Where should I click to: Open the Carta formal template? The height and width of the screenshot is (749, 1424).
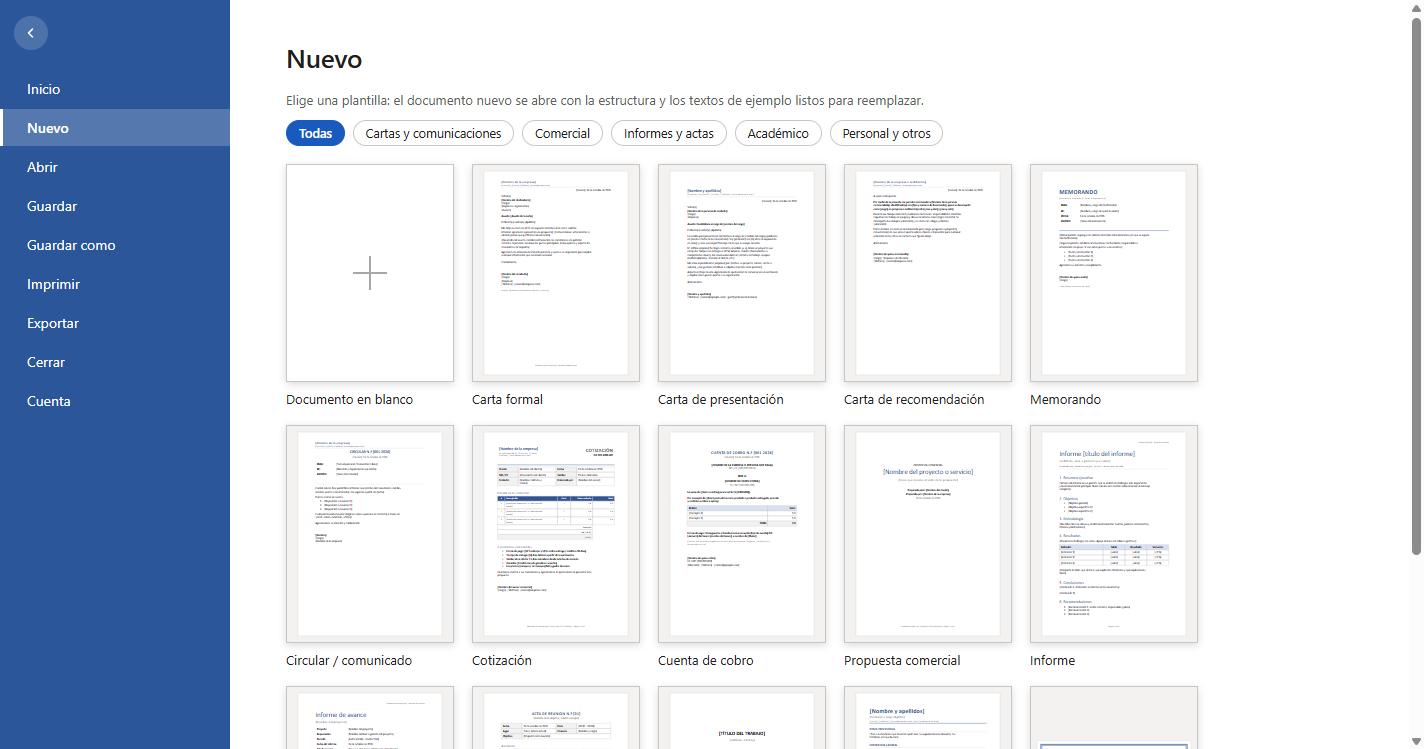tap(556, 273)
